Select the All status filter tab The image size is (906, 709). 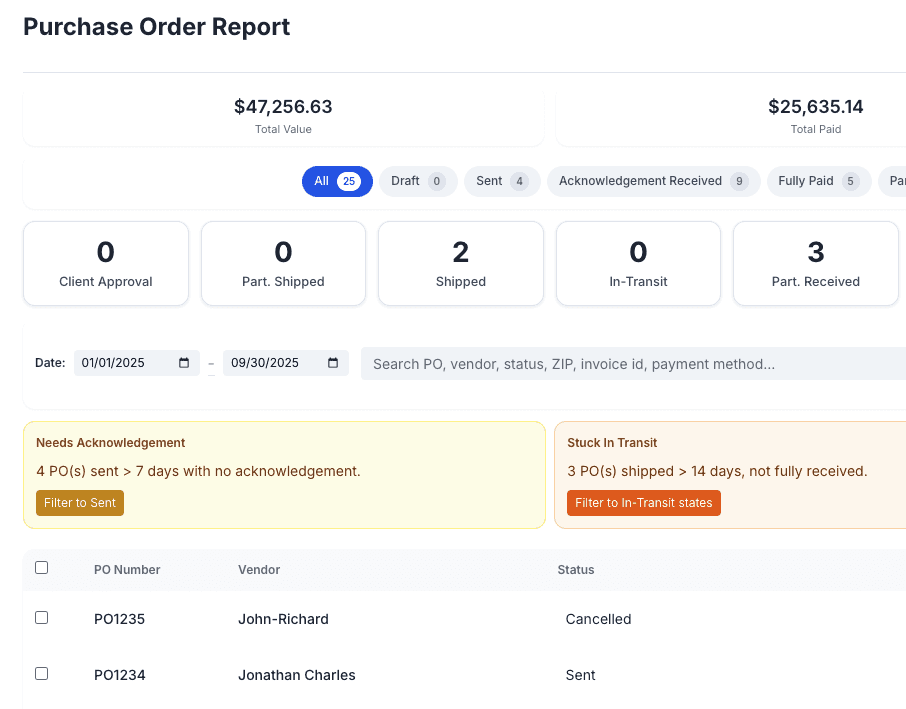pyautogui.click(x=337, y=181)
